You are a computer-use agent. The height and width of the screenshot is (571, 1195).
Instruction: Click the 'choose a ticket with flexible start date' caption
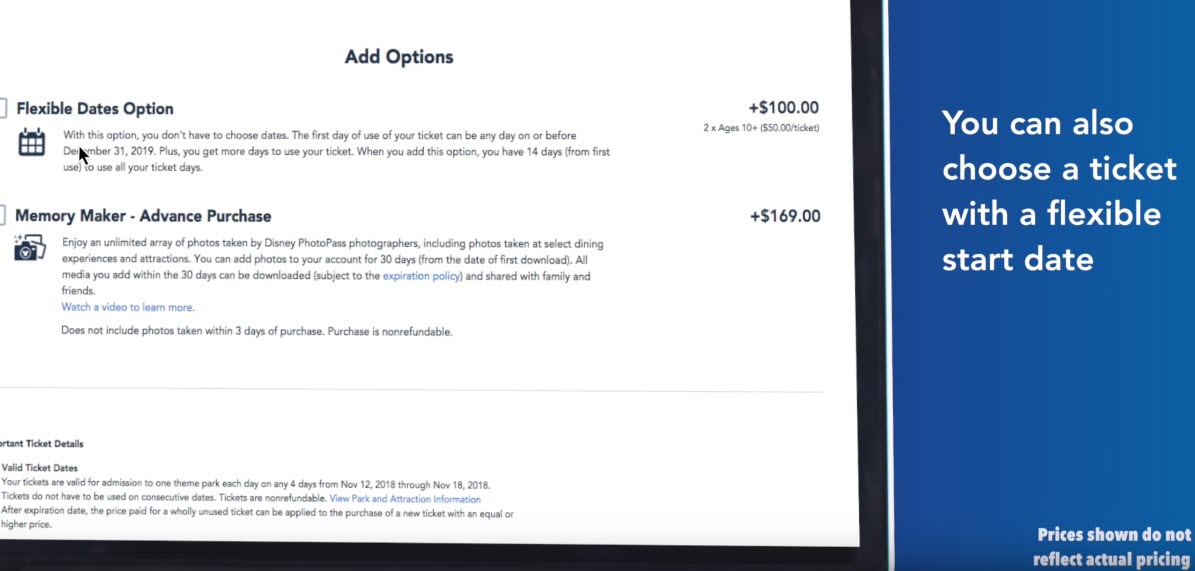point(1059,191)
